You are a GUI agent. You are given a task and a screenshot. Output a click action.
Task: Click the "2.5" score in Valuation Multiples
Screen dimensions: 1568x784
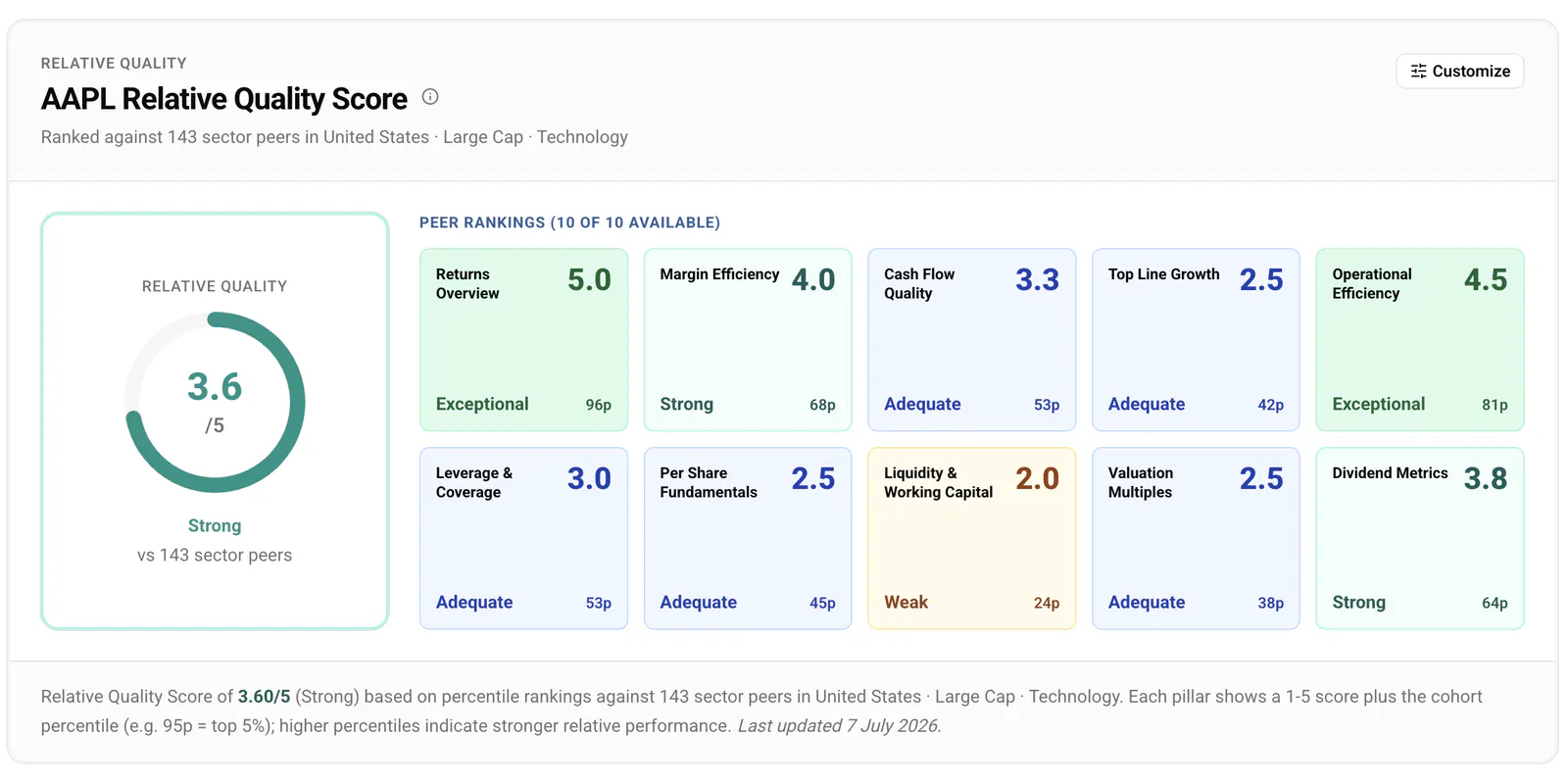[x=1261, y=479]
